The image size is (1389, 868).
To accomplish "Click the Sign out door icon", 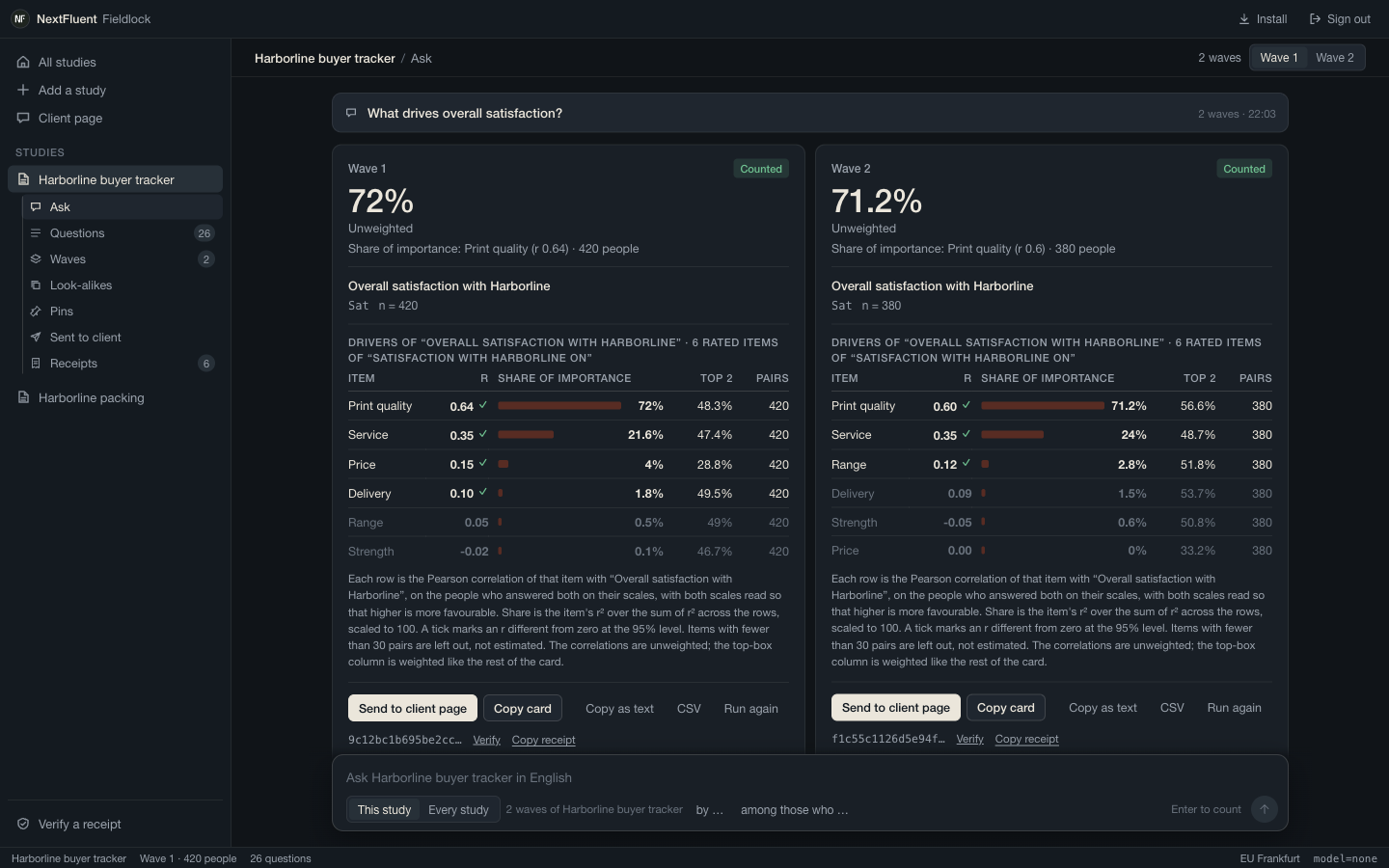I will [x=1315, y=19].
